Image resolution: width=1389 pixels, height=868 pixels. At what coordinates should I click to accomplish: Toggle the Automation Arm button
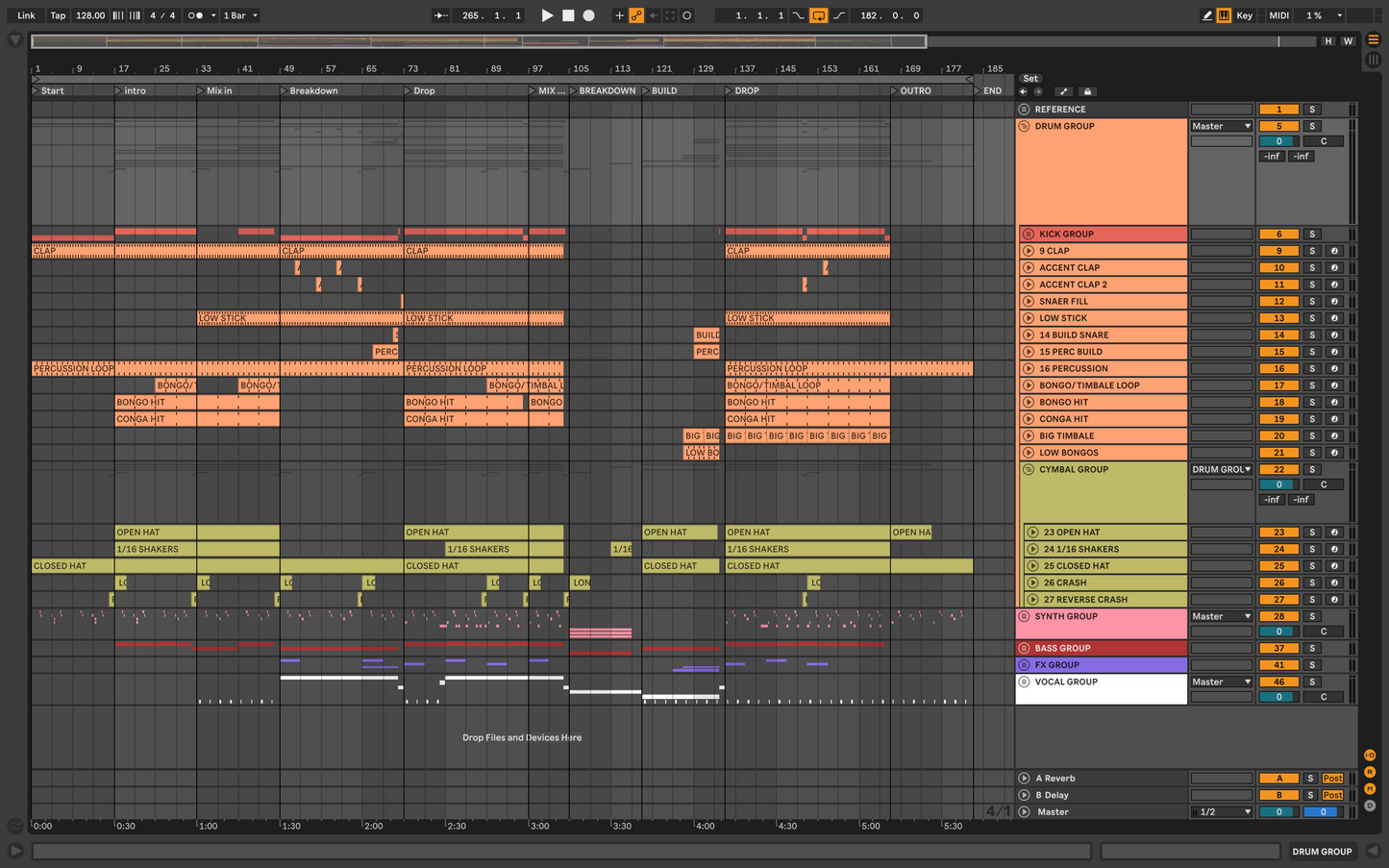pos(636,15)
